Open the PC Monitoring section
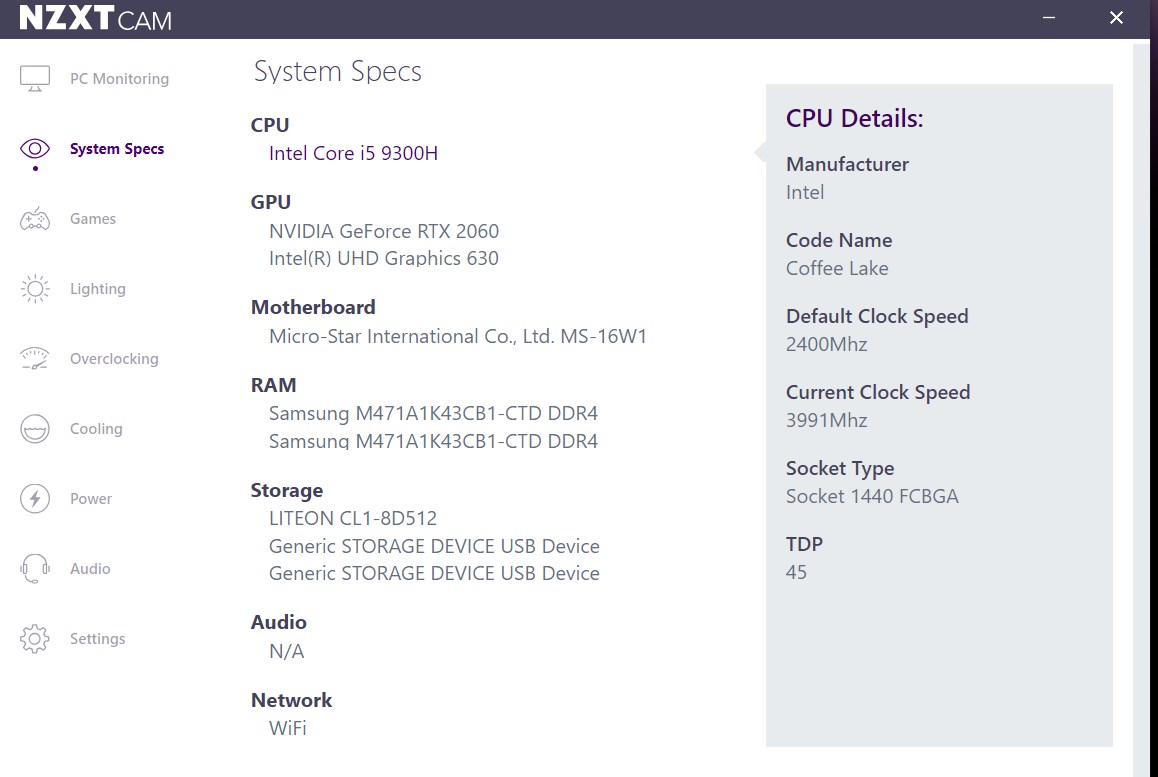 [x=119, y=79]
